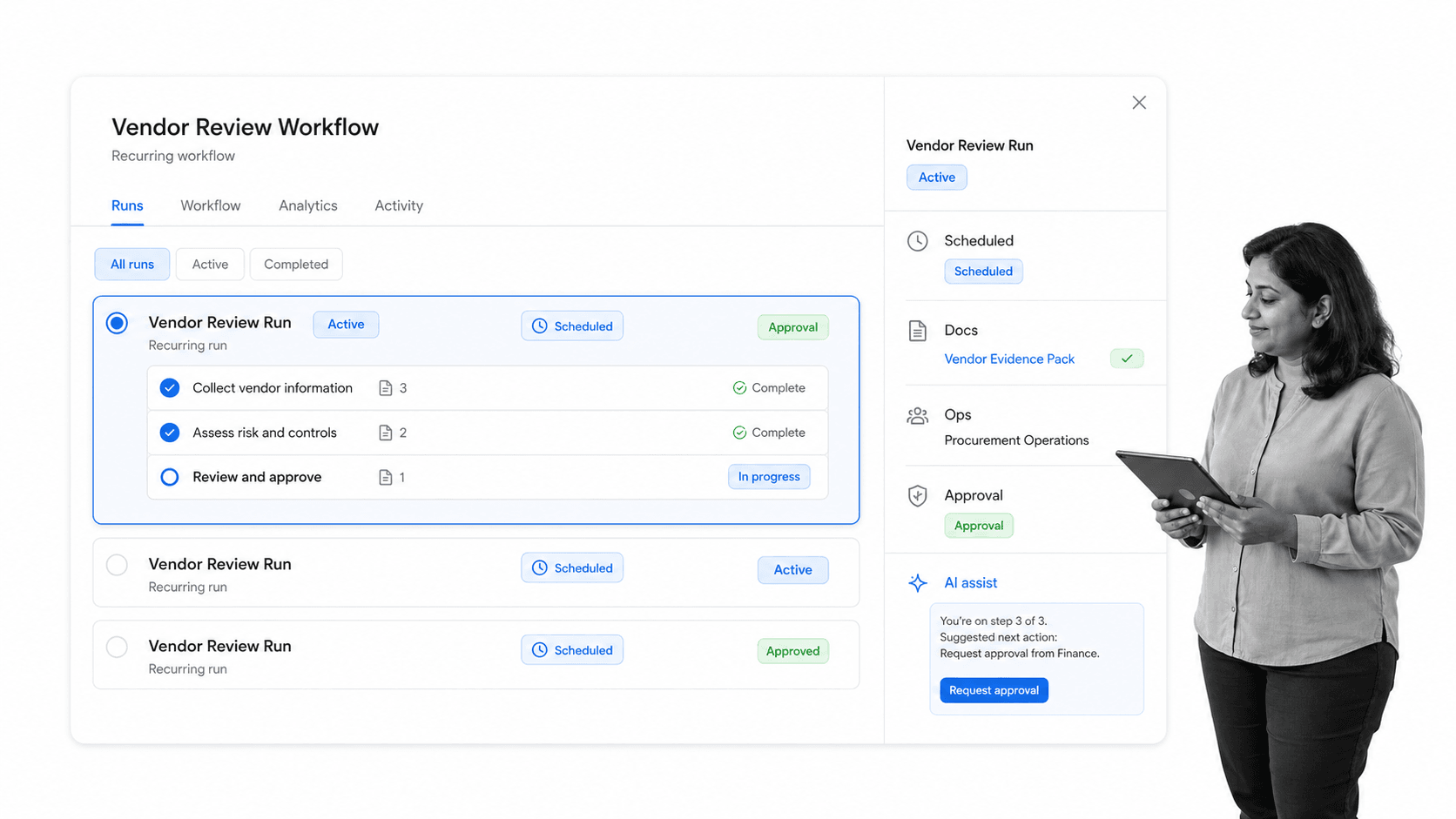Click document count 3 in Collect vendor information row

pyautogui.click(x=403, y=388)
